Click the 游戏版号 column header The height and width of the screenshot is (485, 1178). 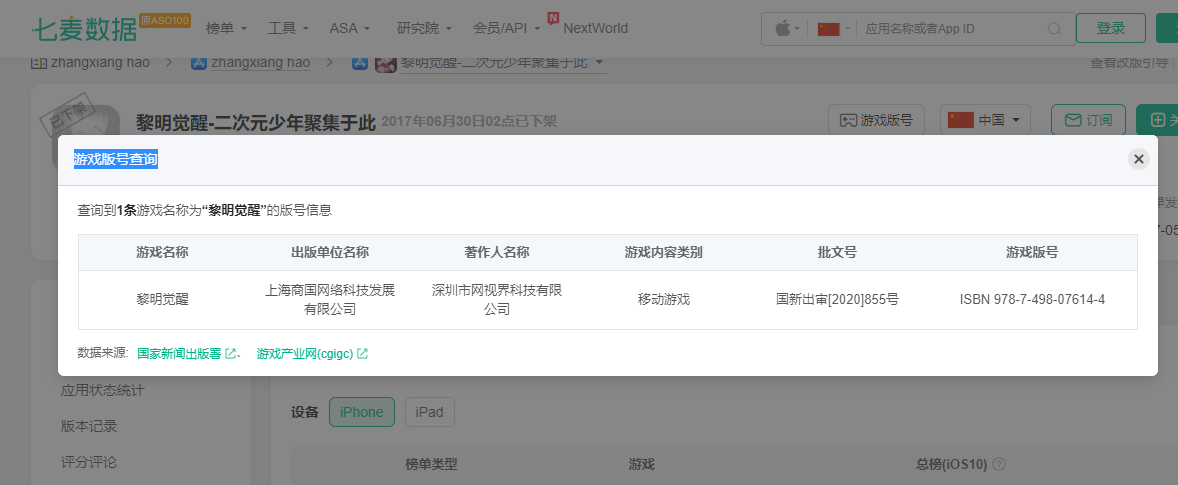1032,252
